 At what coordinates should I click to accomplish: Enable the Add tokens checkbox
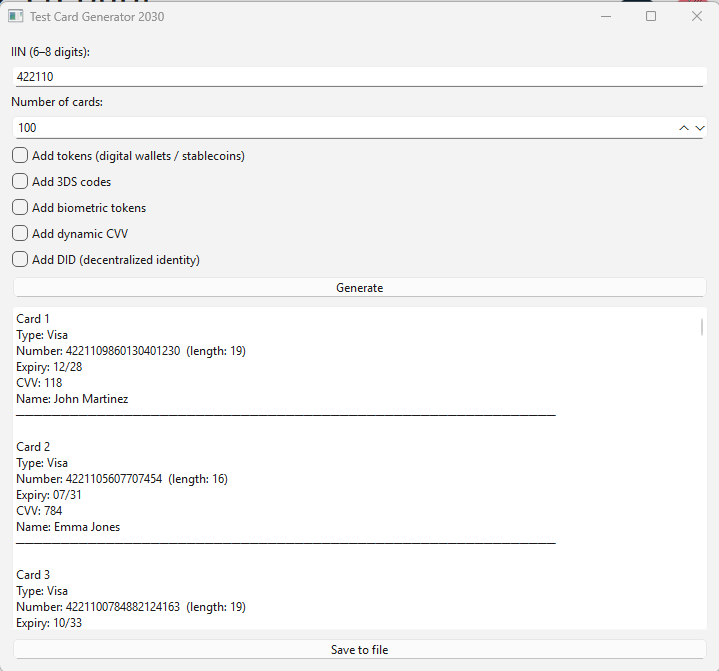point(20,156)
